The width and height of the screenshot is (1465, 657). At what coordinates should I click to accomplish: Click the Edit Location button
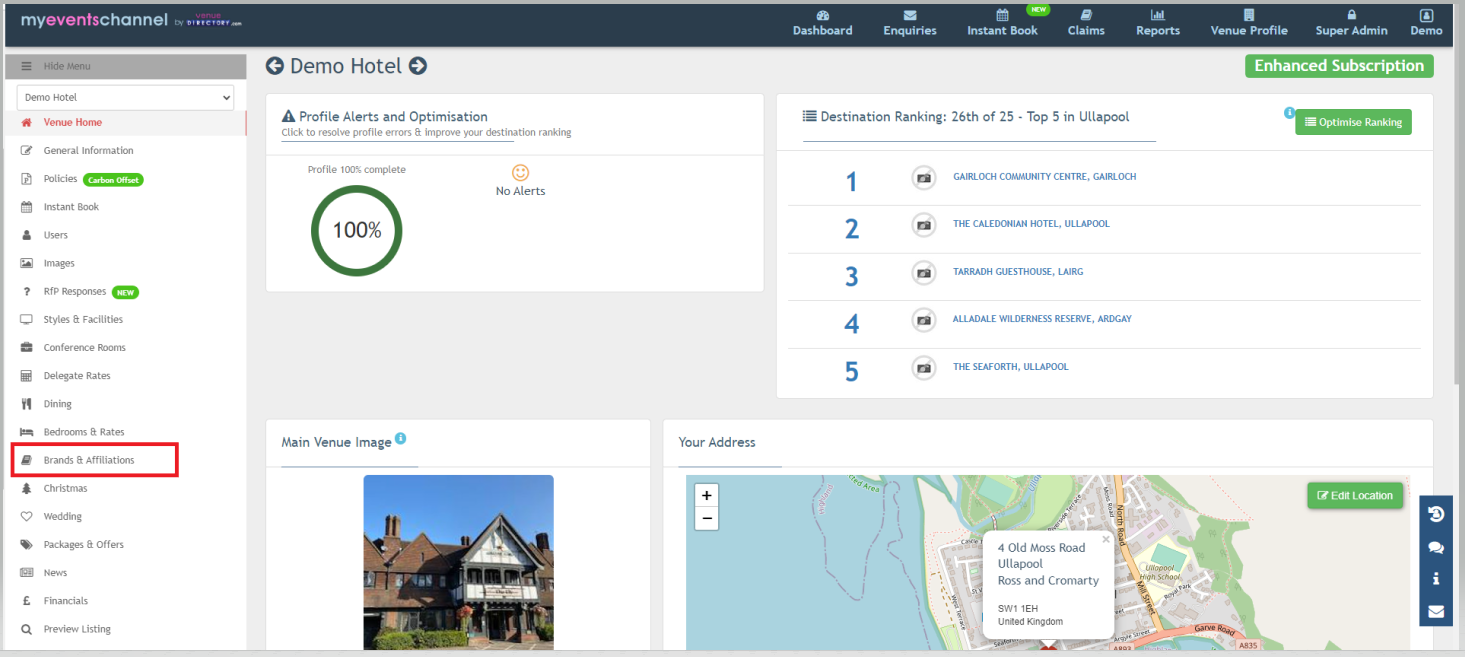click(x=1355, y=496)
